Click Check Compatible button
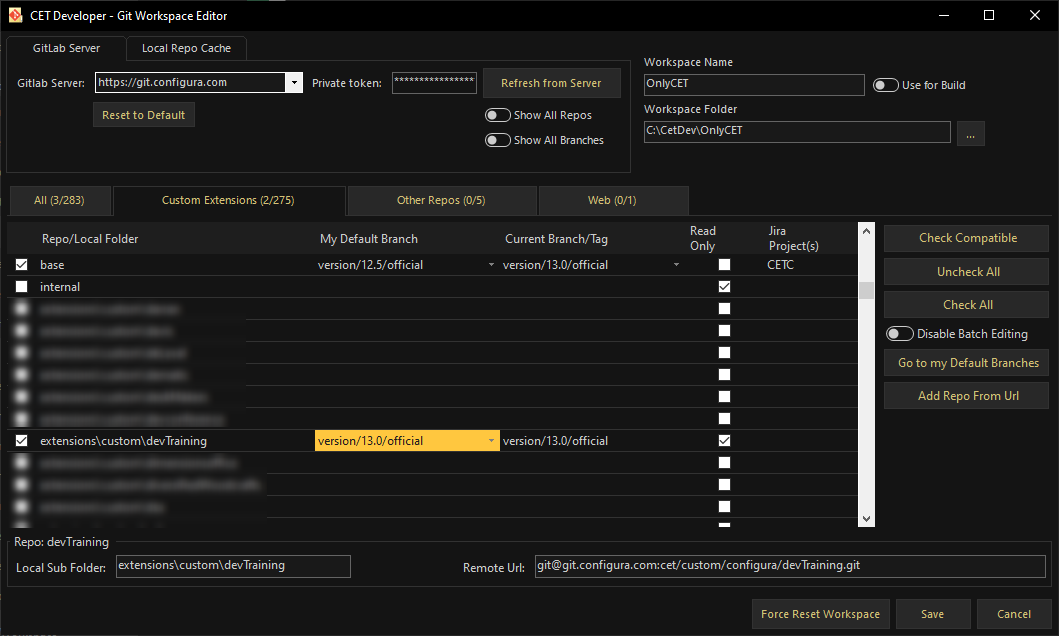This screenshot has height=636, width=1059. pyautogui.click(x=967, y=238)
